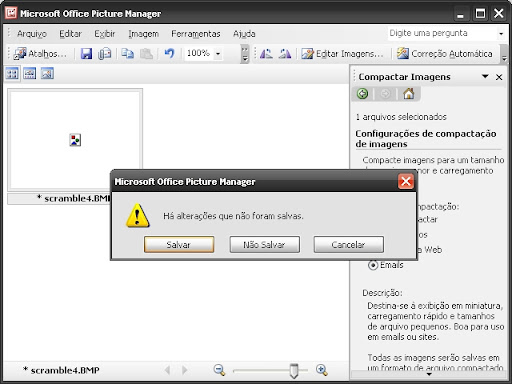
Task: Click the zoom out magnifier icon
Action: click(x=219, y=370)
